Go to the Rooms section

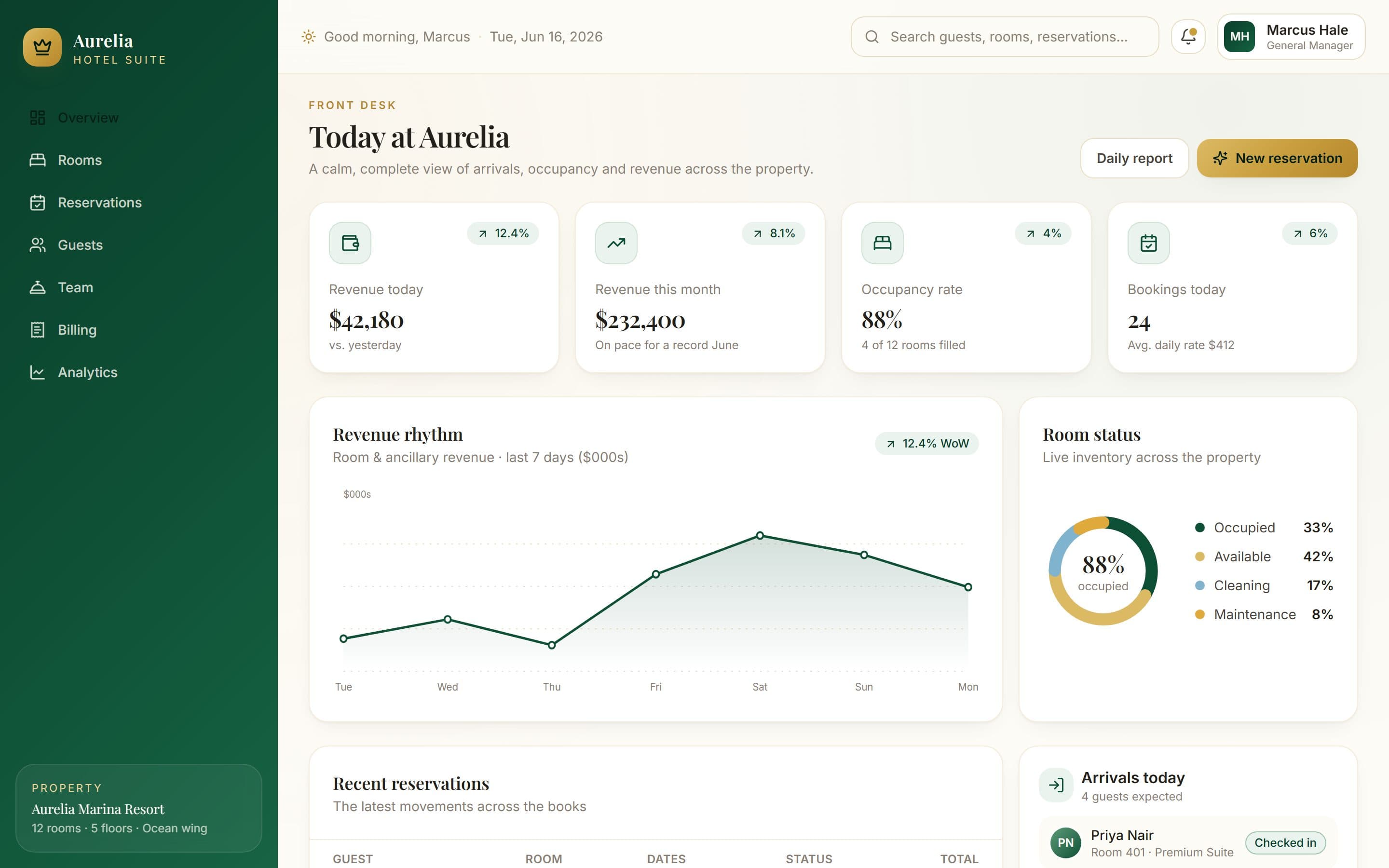click(x=139, y=160)
